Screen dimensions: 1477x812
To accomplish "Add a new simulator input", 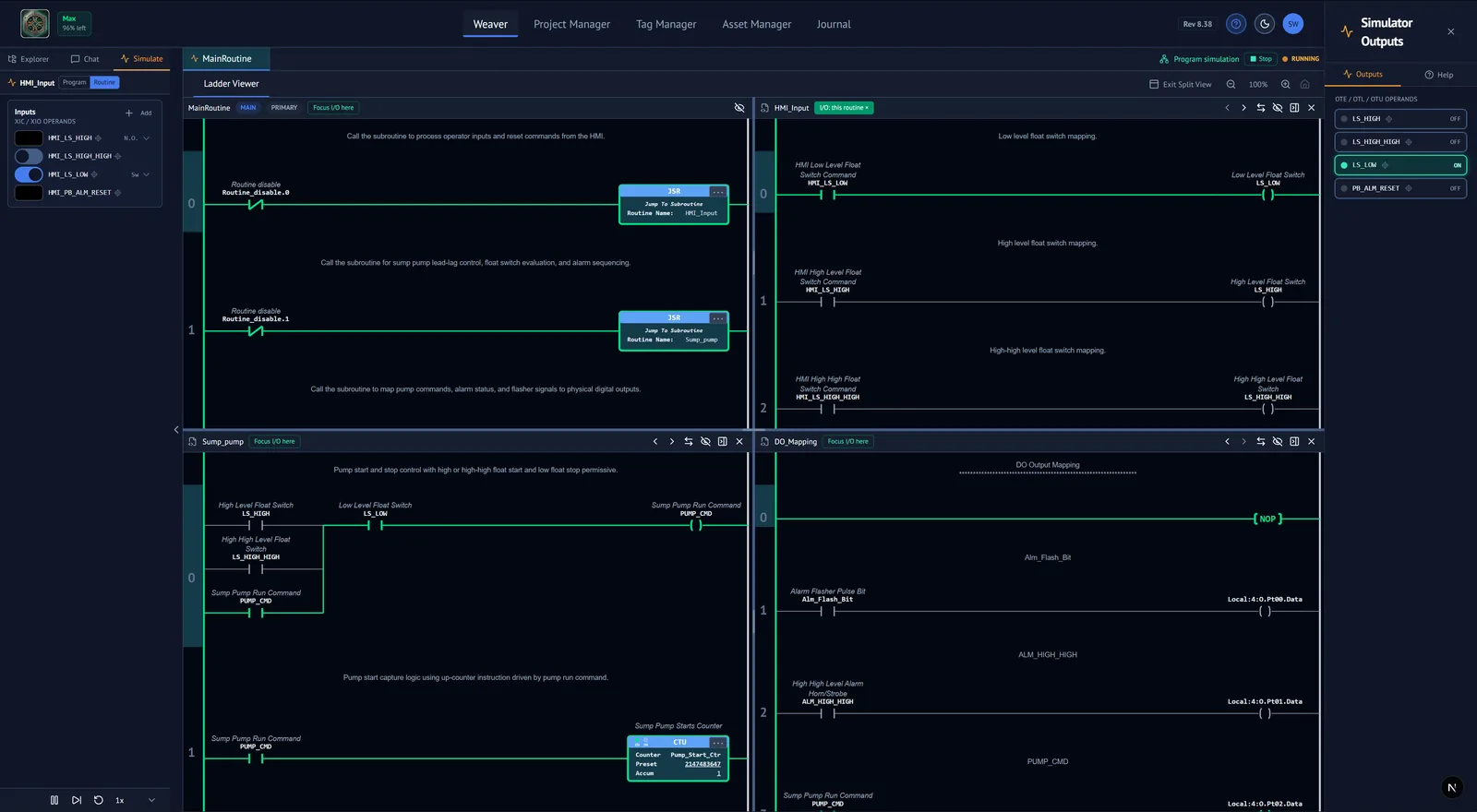I will coord(138,113).
